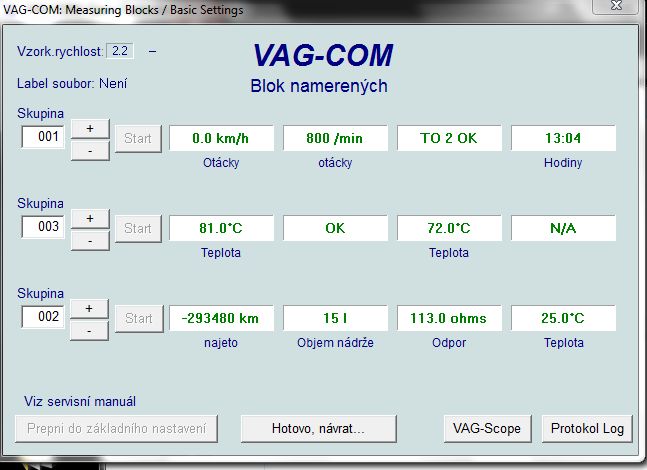Screen dimensions: 647x470
Task: Select the N/A value
Action: click(563, 228)
